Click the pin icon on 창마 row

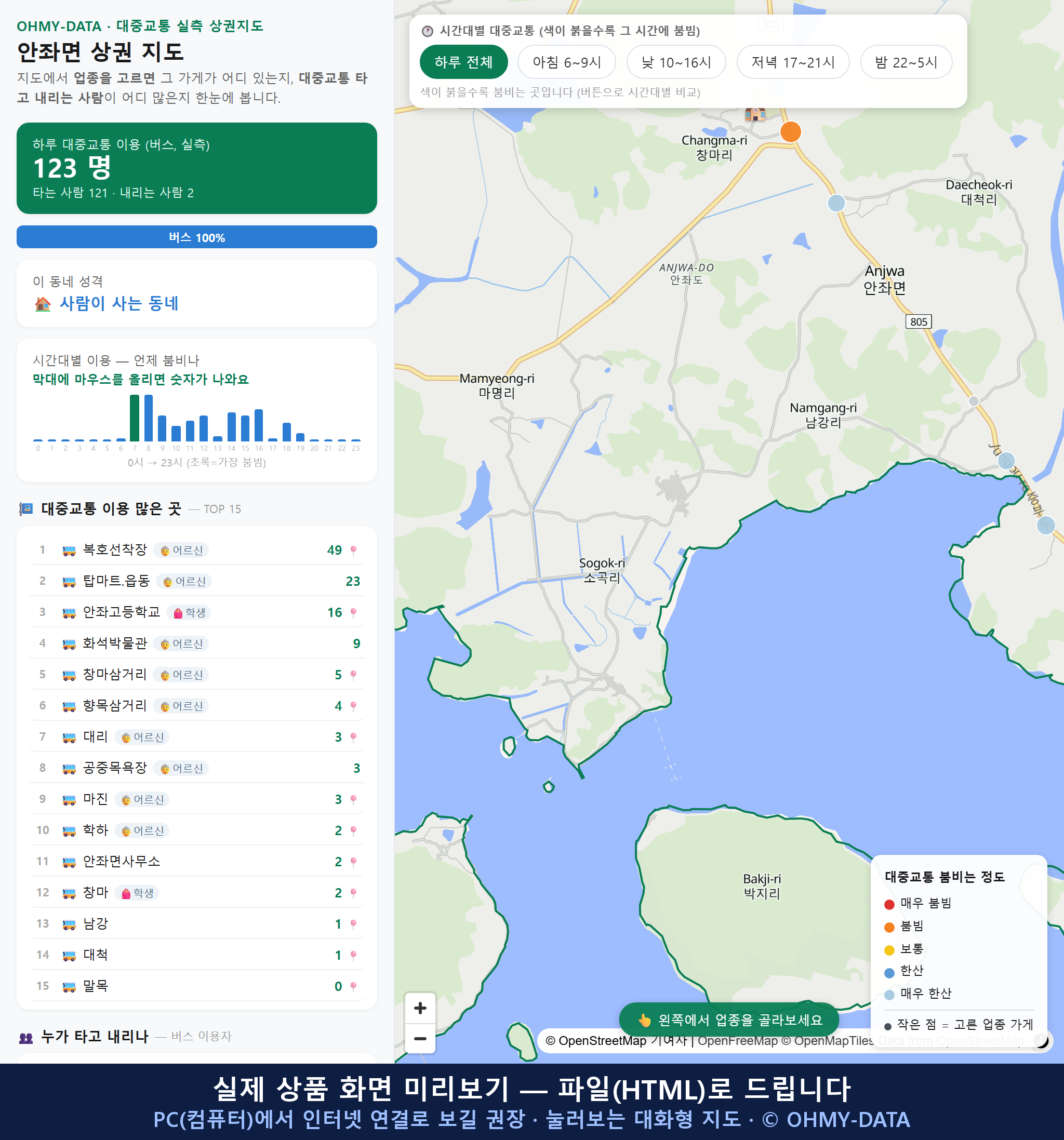tap(353, 893)
